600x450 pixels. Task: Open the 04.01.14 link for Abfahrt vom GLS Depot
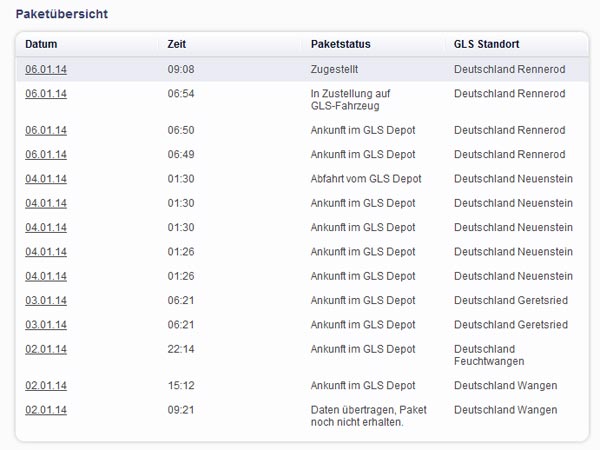(46, 179)
